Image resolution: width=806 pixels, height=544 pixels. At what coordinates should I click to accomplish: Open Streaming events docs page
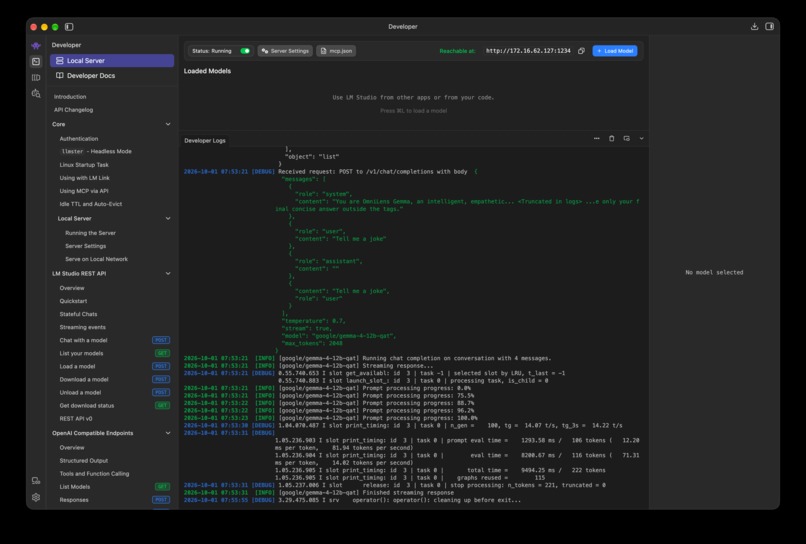82,328
